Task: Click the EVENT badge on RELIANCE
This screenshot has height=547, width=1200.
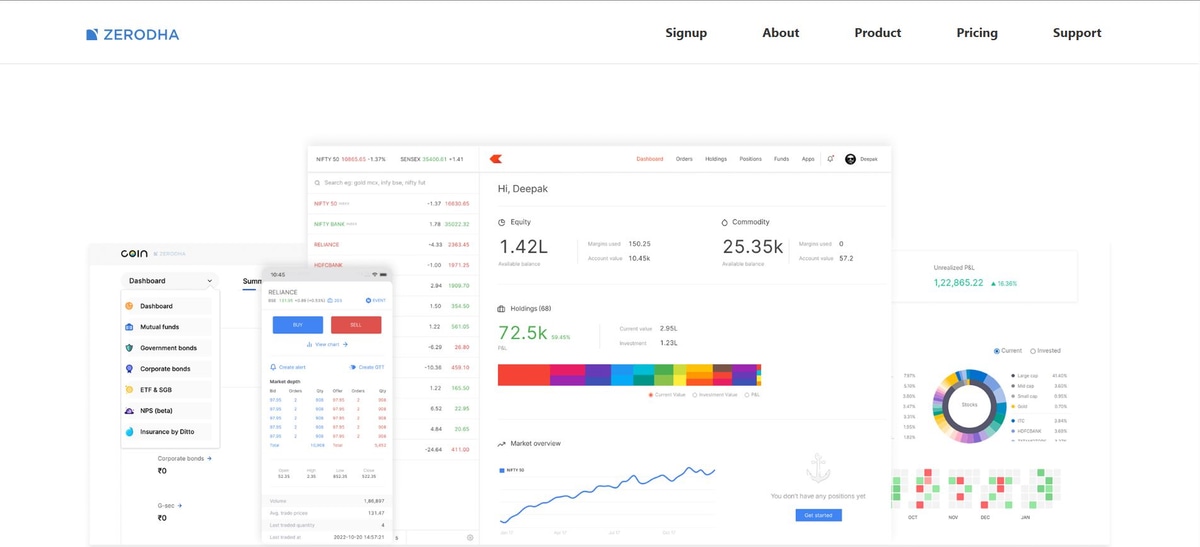Action: click(375, 300)
